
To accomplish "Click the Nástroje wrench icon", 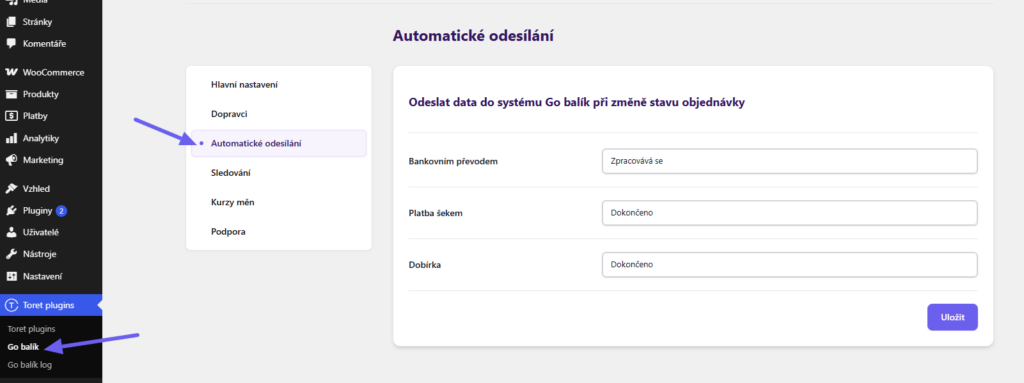I will click(x=10, y=254).
